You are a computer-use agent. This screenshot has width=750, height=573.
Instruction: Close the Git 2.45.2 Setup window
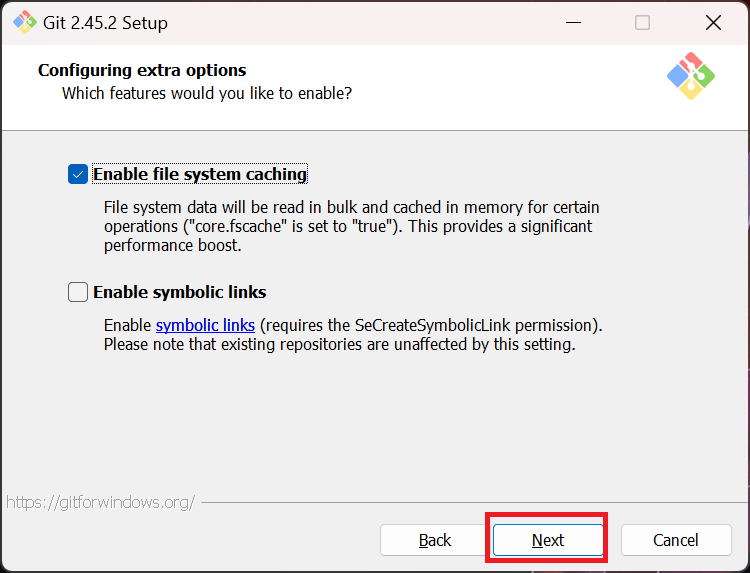tap(713, 22)
